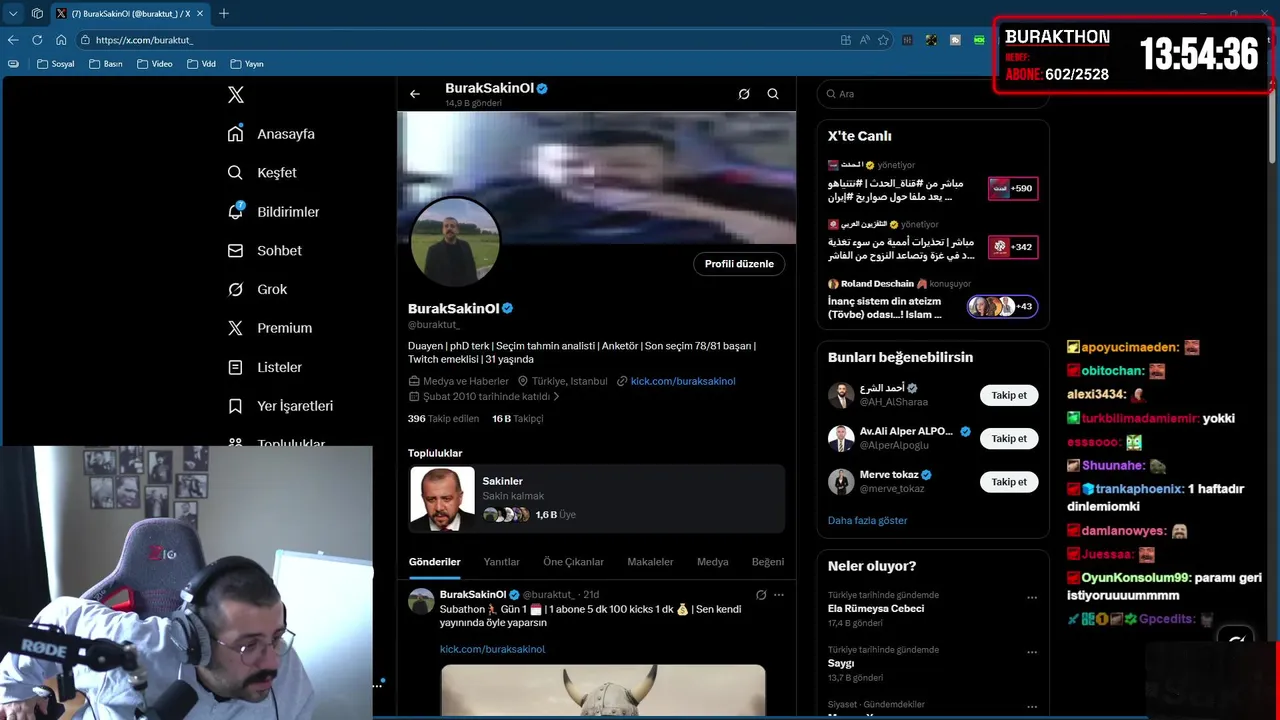Screen dimensions: 1280x720
Task: Open Ela Rümeysa Cebeci trending topic
Action: pos(876,608)
